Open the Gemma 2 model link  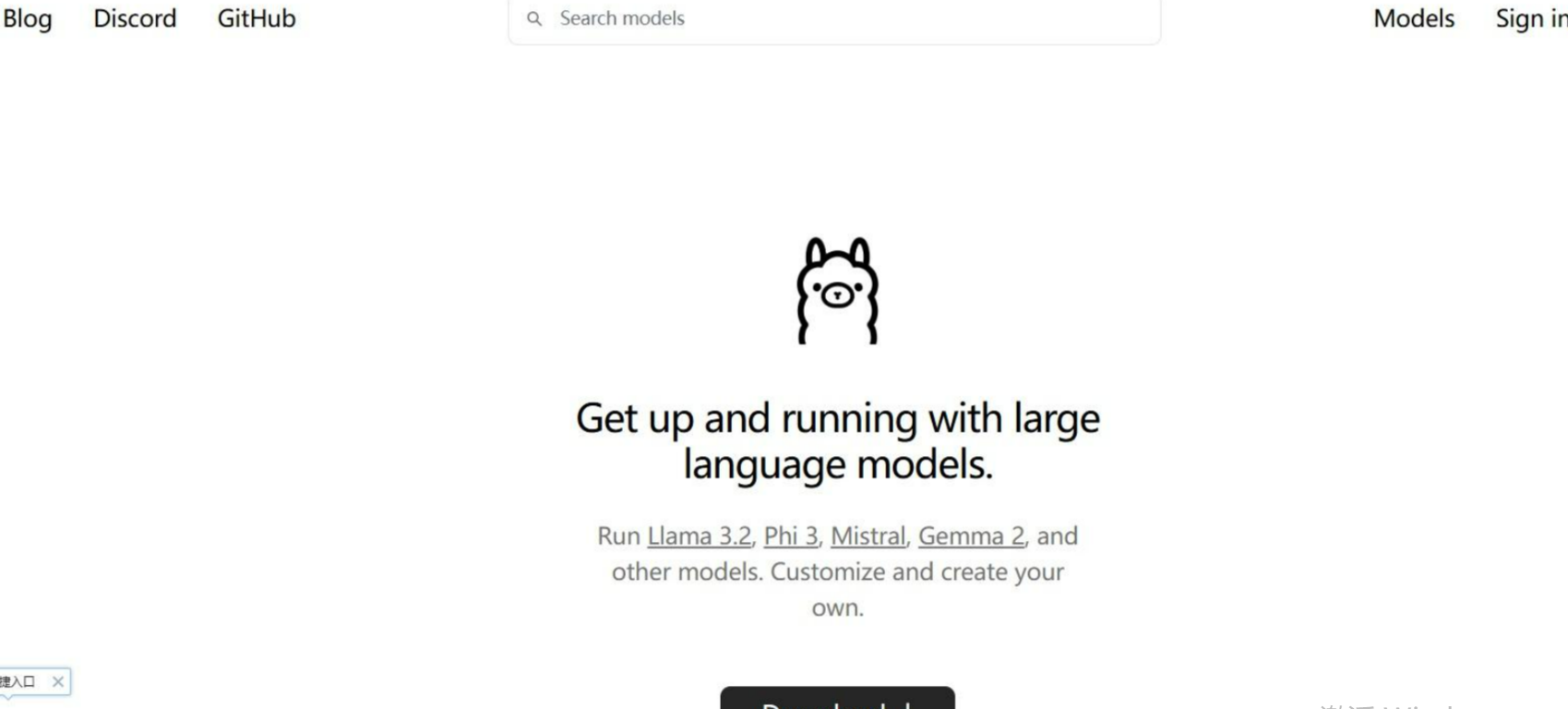971,535
